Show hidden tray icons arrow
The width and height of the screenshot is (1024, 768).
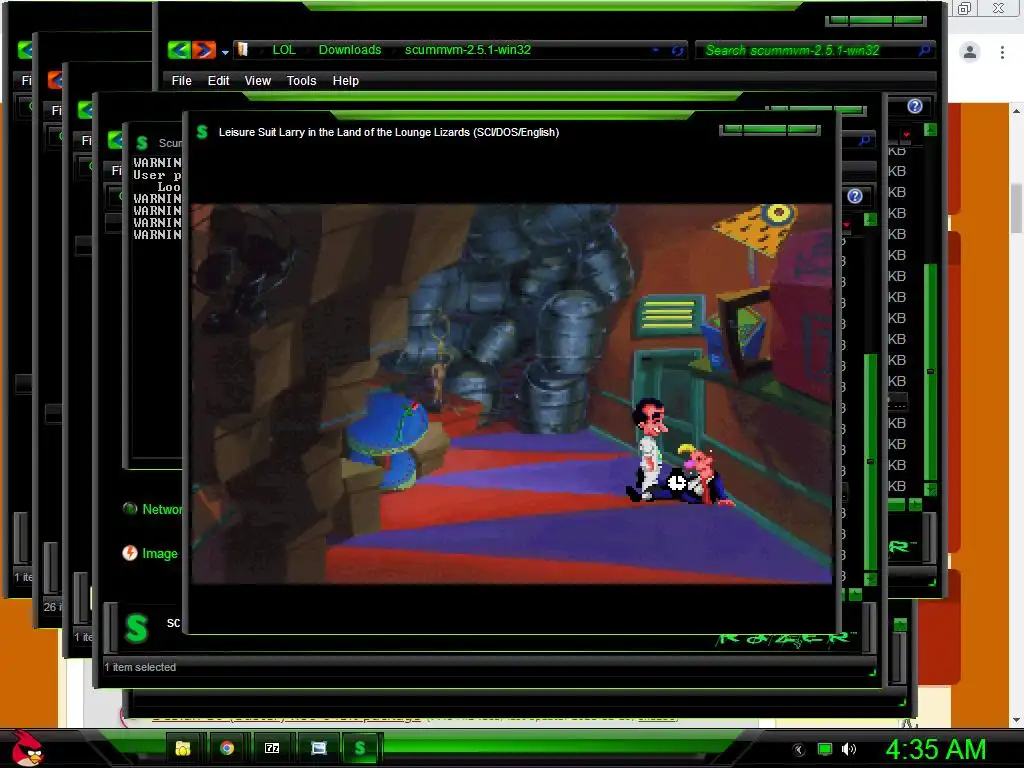799,750
